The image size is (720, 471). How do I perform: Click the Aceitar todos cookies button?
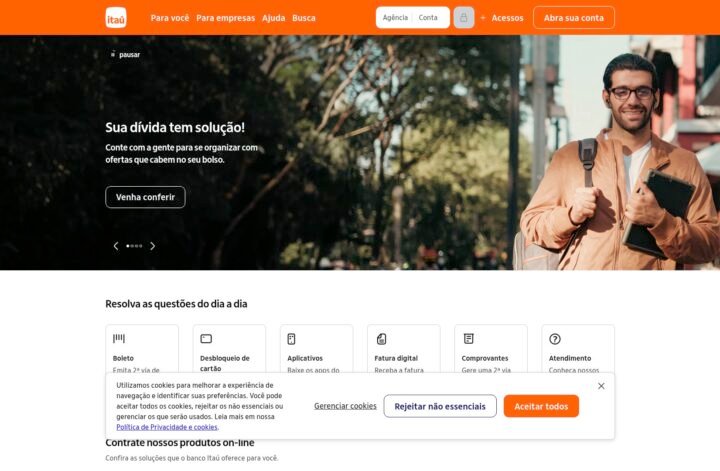[x=541, y=406]
